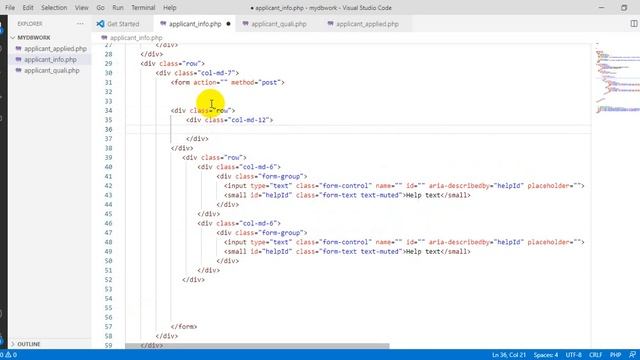640x360 pixels.
Task: Click the closing </form> tag
Action: [x=184, y=327]
